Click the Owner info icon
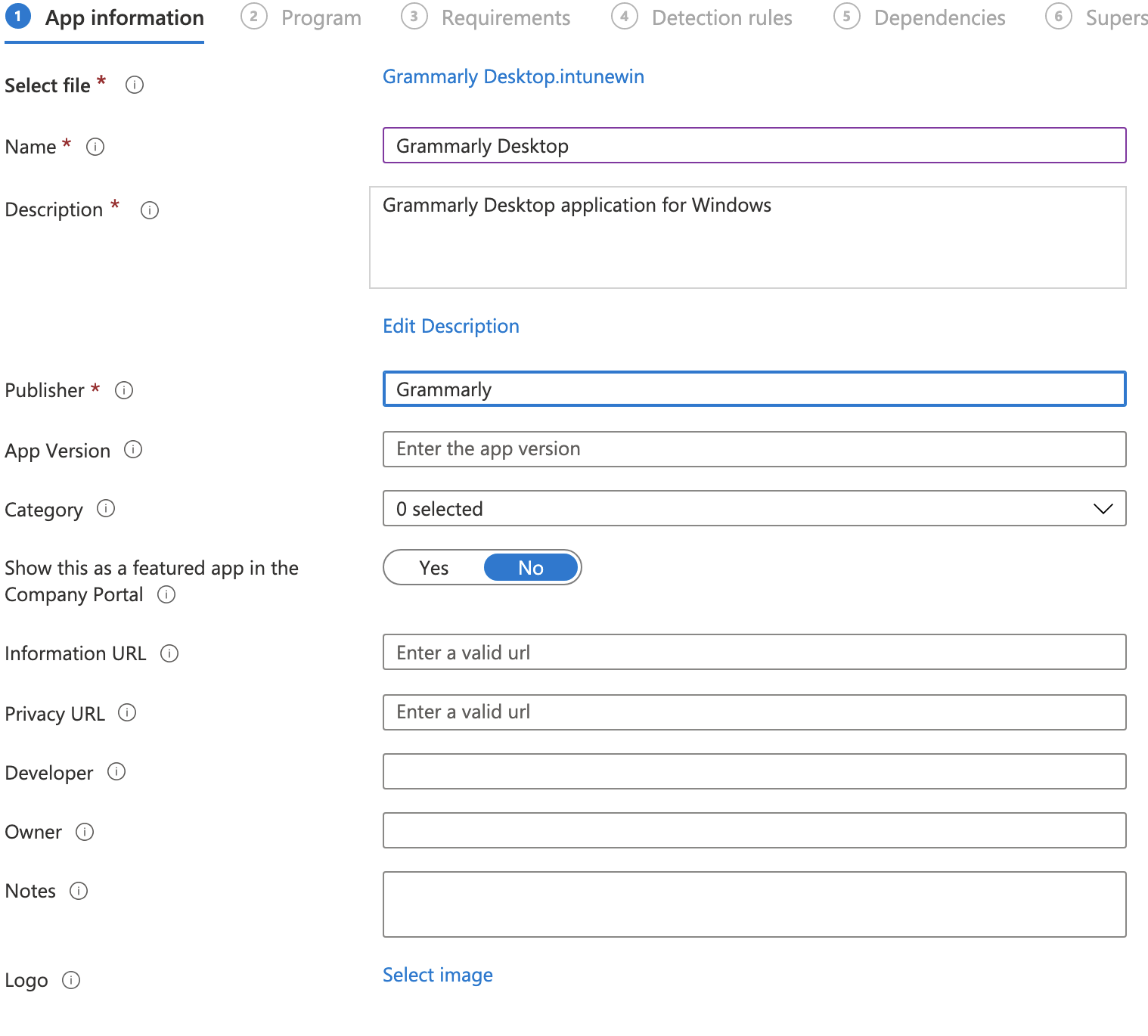This screenshot has height=1036, width=1148. (x=85, y=832)
